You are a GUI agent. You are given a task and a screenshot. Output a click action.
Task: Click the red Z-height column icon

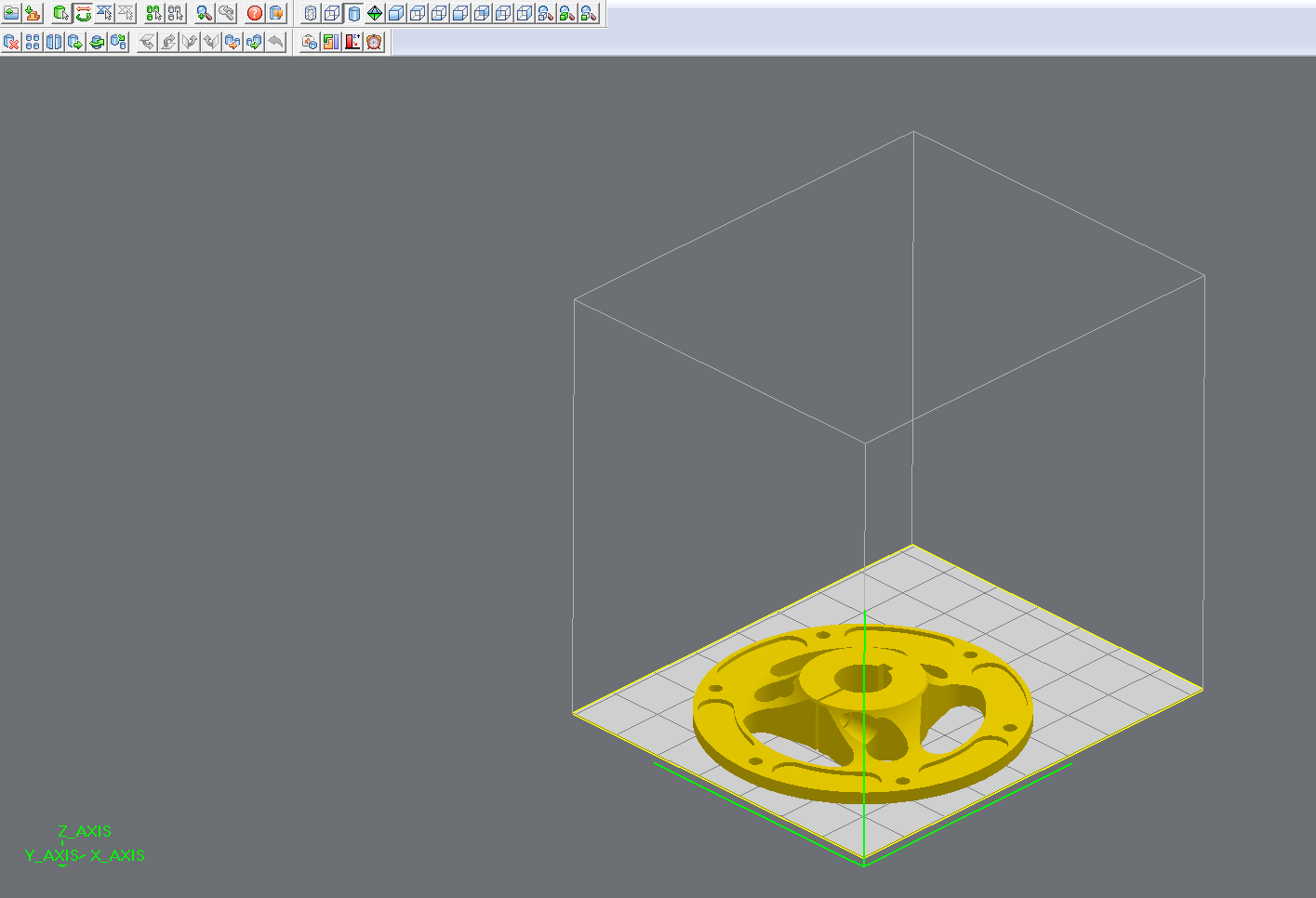tap(352, 42)
